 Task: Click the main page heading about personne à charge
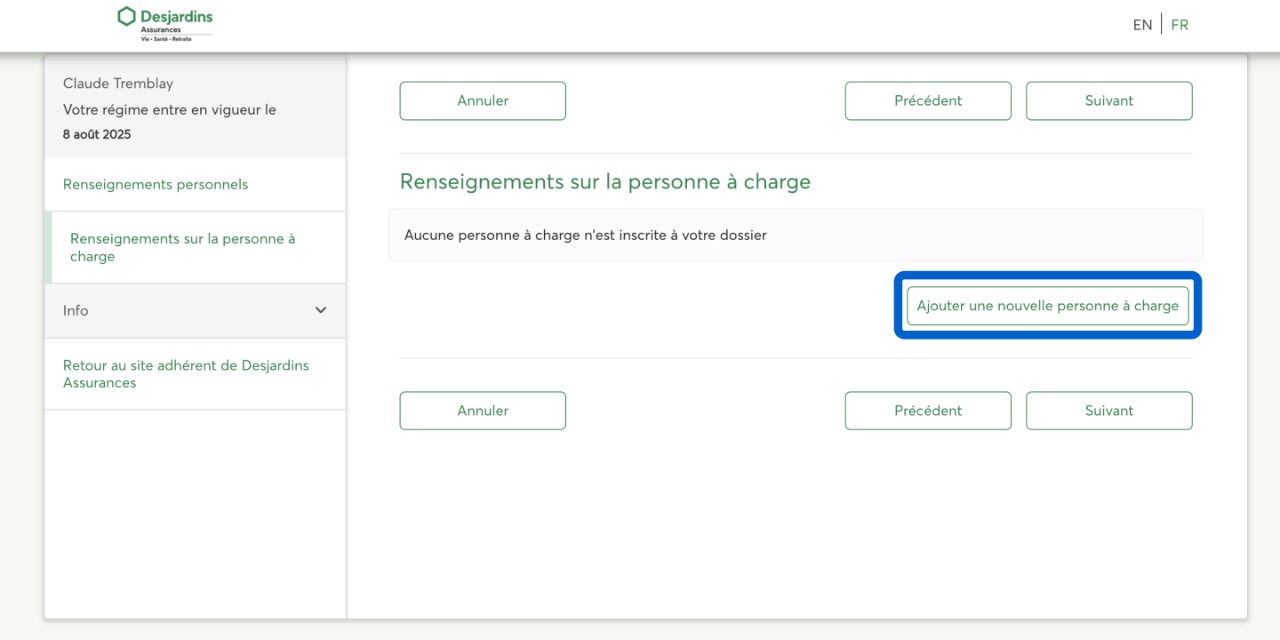pyautogui.click(x=605, y=181)
